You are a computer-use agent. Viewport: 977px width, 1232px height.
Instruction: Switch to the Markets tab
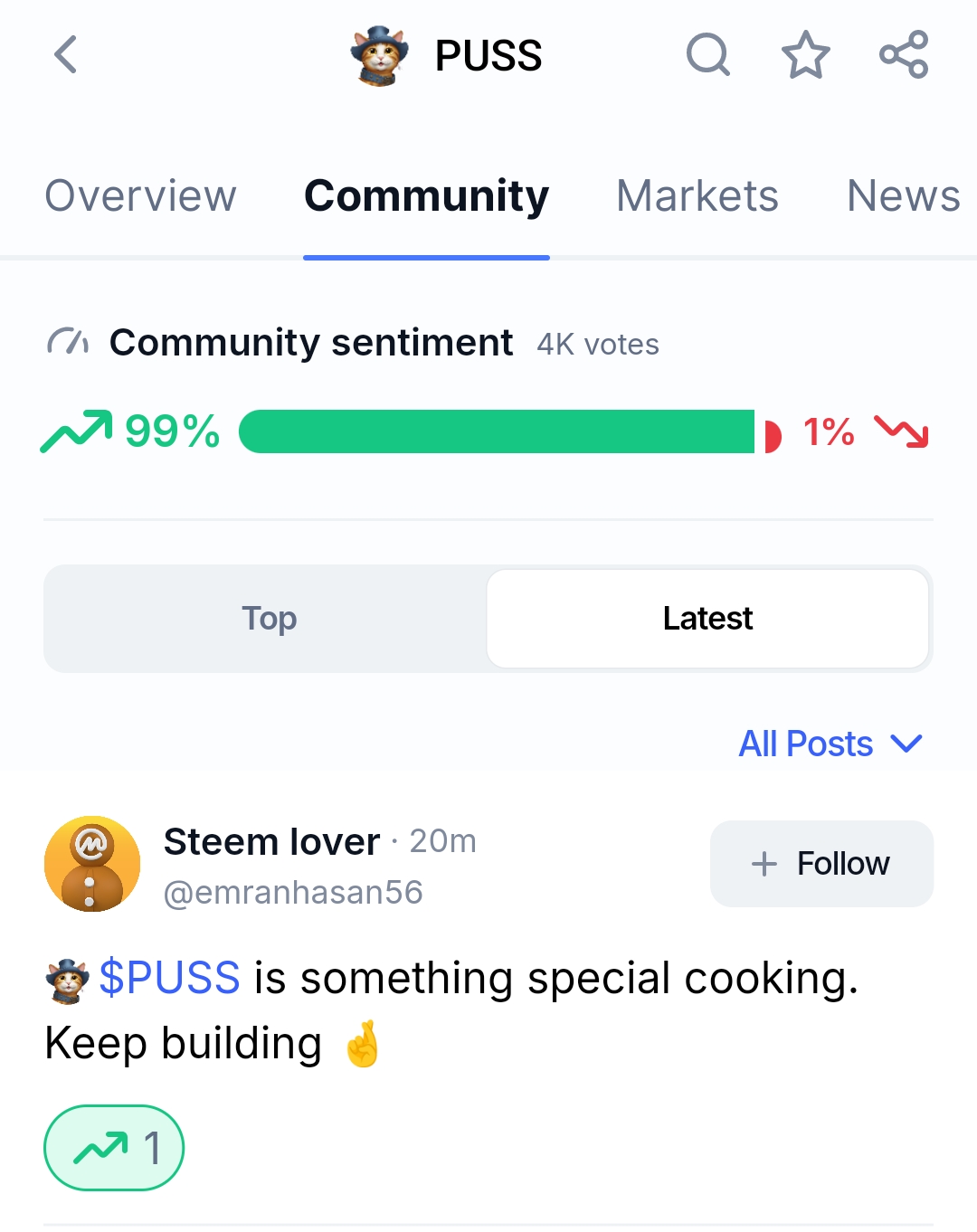(x=697, y=195)
